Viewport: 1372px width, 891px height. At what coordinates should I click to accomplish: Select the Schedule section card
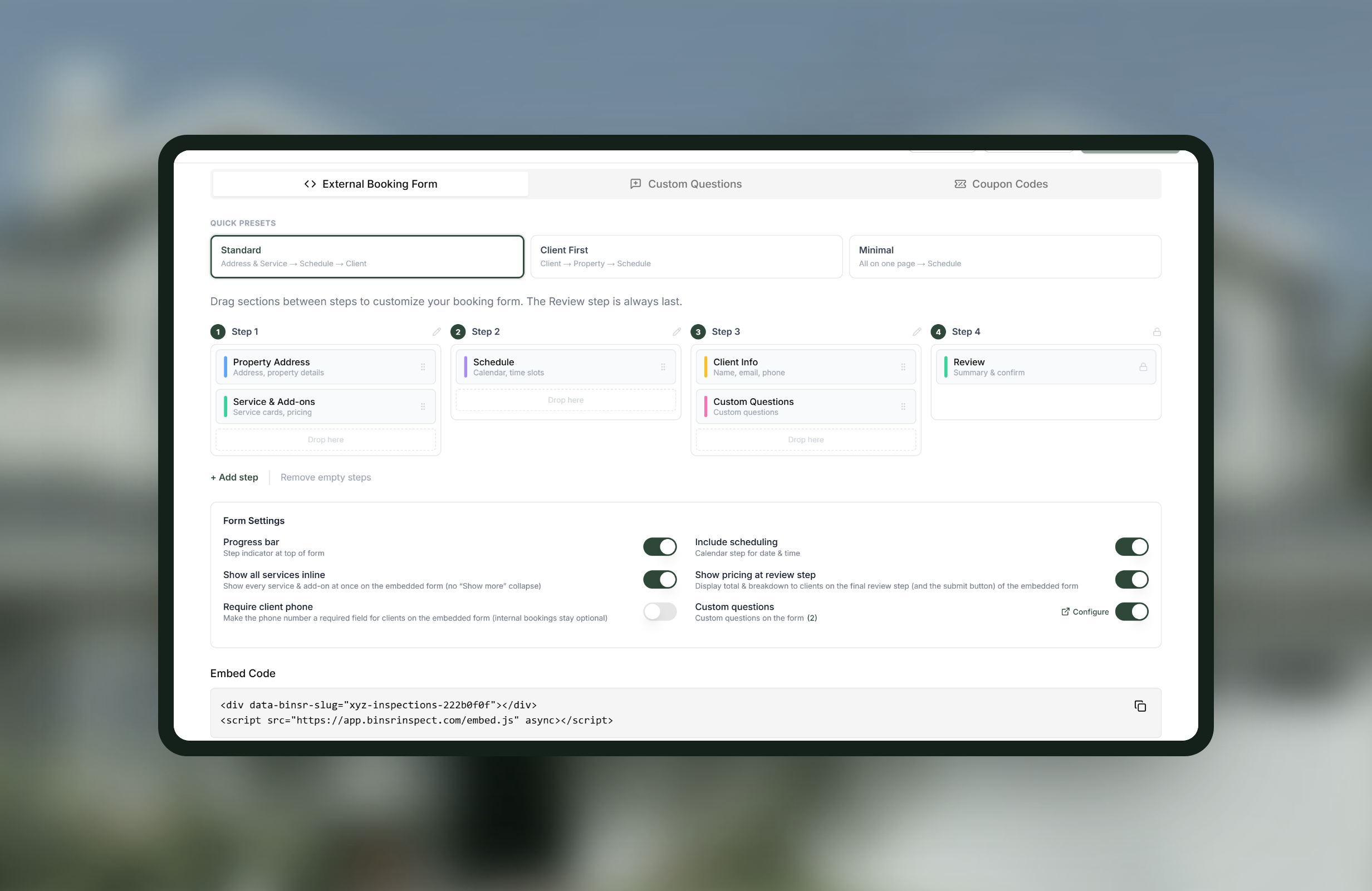(x=566, y=367)
